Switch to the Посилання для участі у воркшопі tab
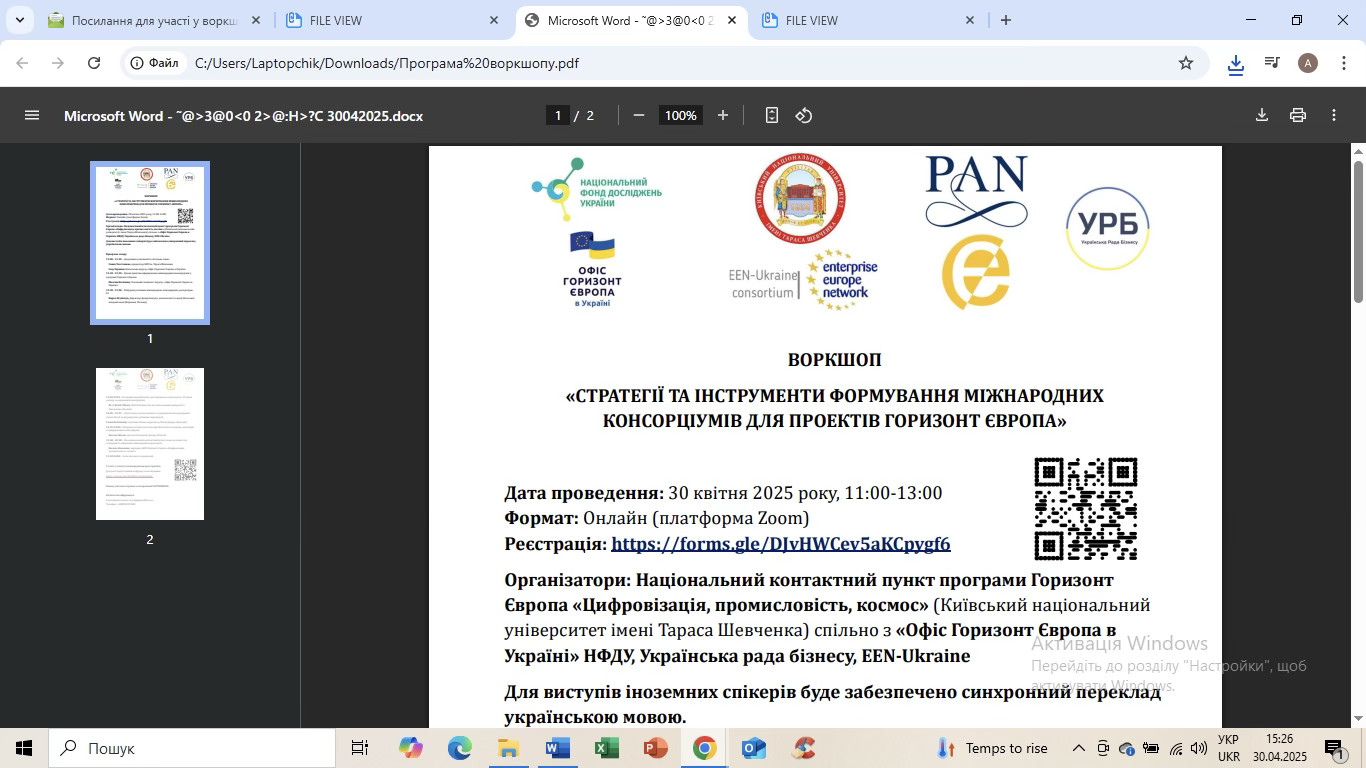This screenshot has width=1366, height=768. pyautogui.click(x=154, y=20)
